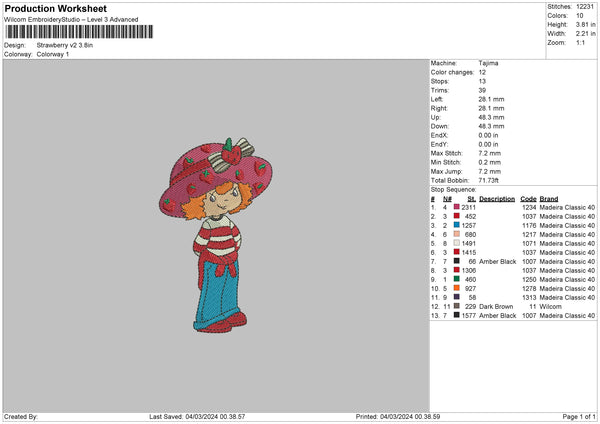The width and height of the screenshot is (600, 424).
Task: Click the Code column header
Action: tap(529, 198)
